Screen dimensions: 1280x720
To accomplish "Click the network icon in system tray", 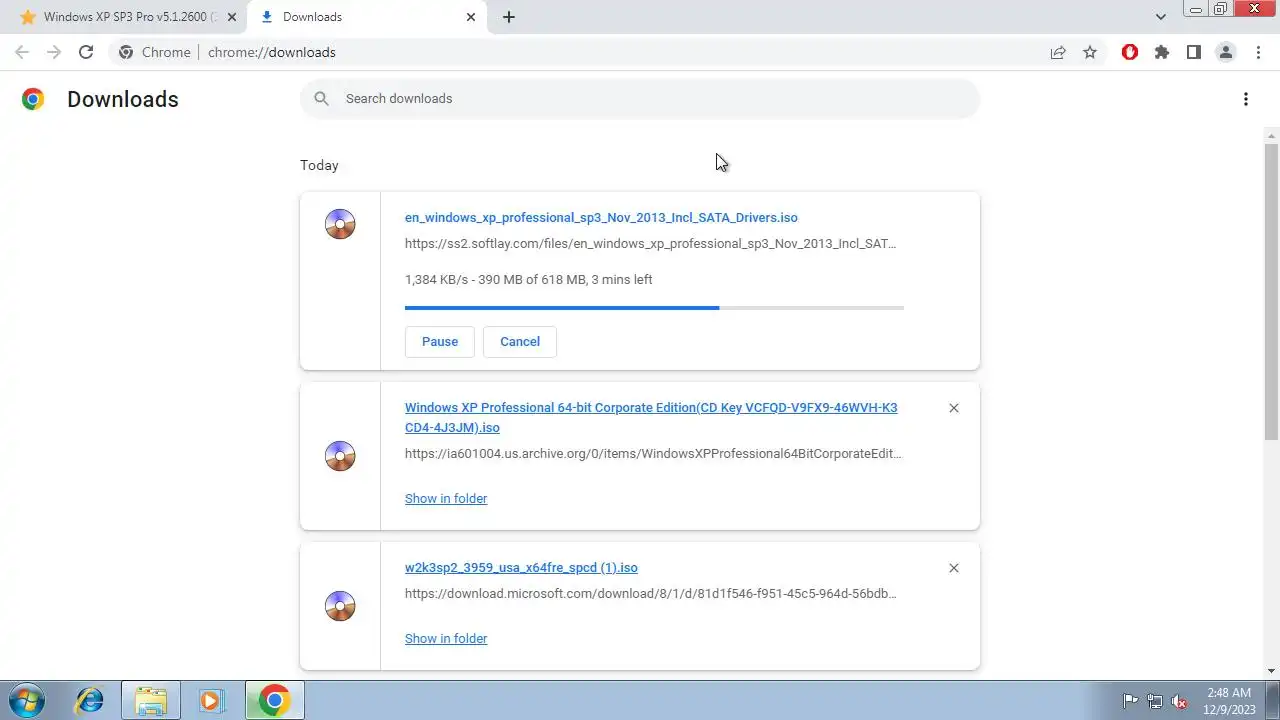I will click(1155, 701).
